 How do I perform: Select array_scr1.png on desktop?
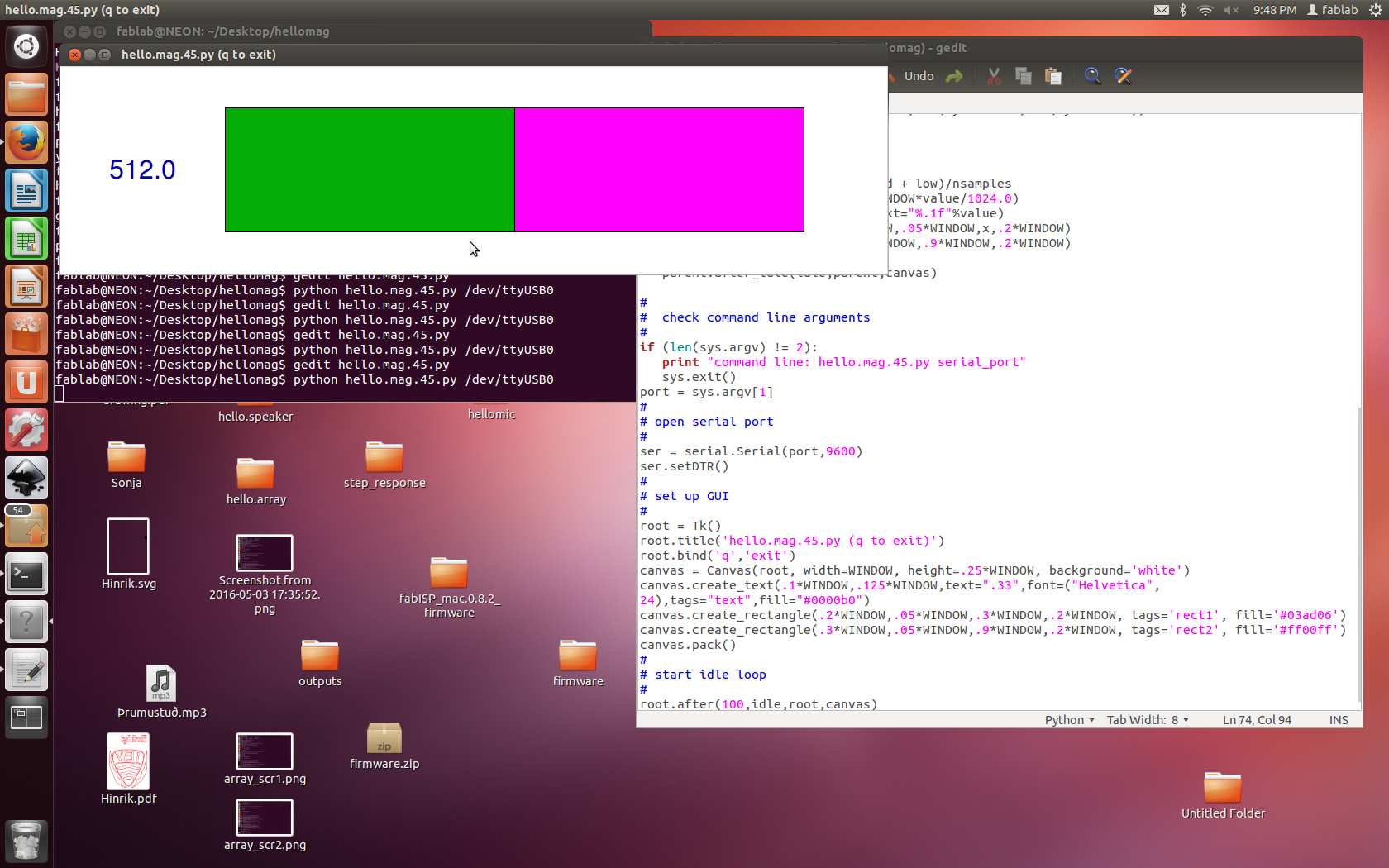click(x=265, y=759)
